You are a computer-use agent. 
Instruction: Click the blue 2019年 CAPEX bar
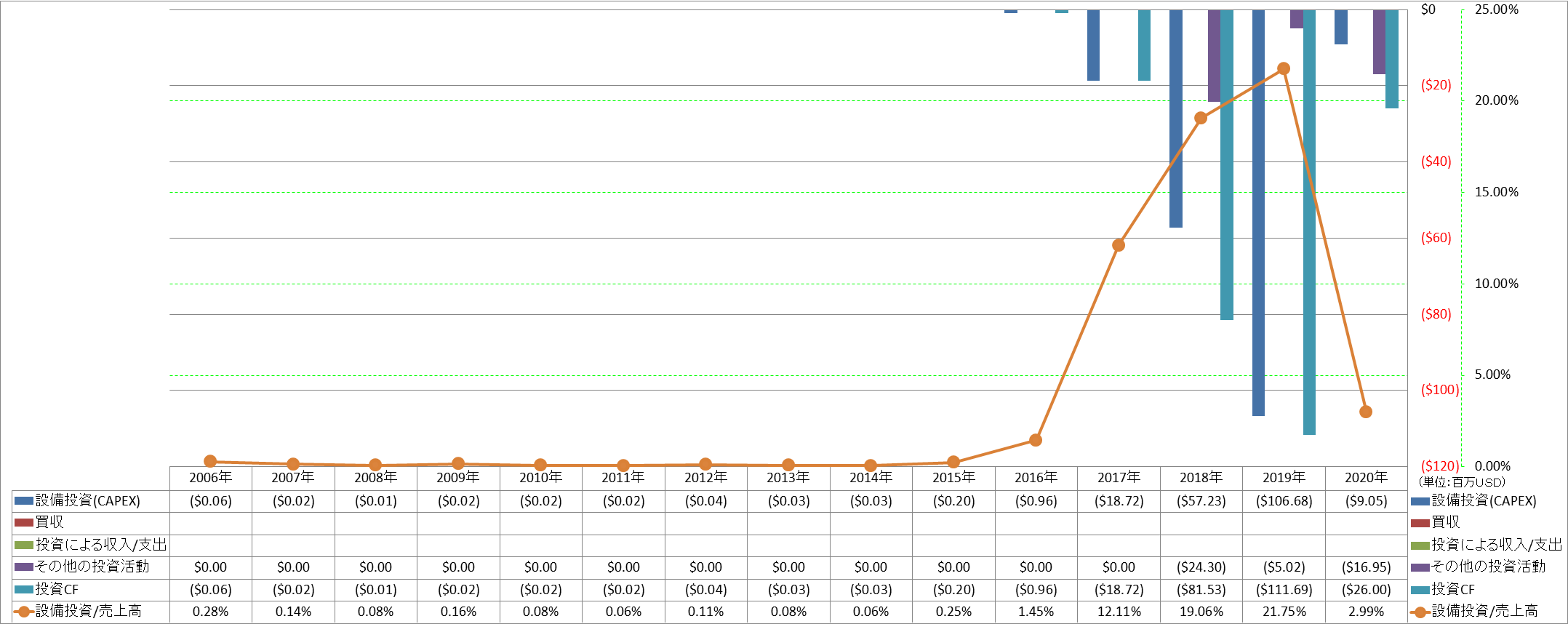tap(1258, 212)
